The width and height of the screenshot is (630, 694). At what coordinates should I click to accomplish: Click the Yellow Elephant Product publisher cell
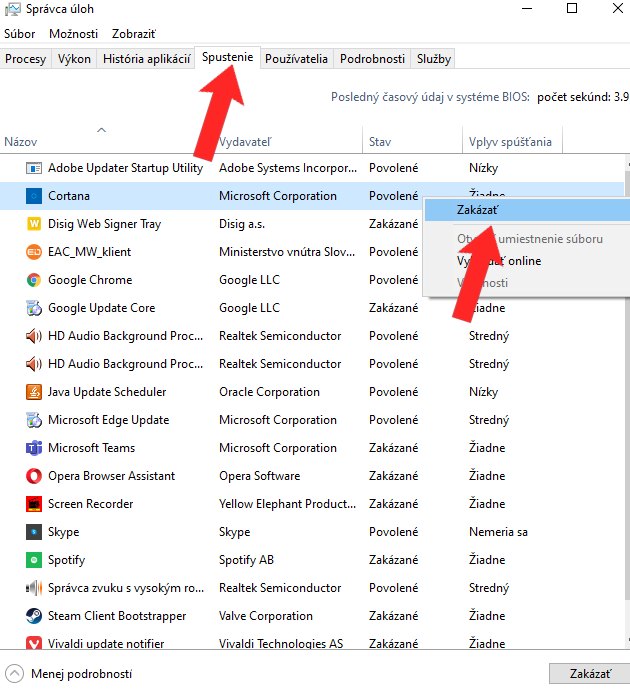pos(287,504)
